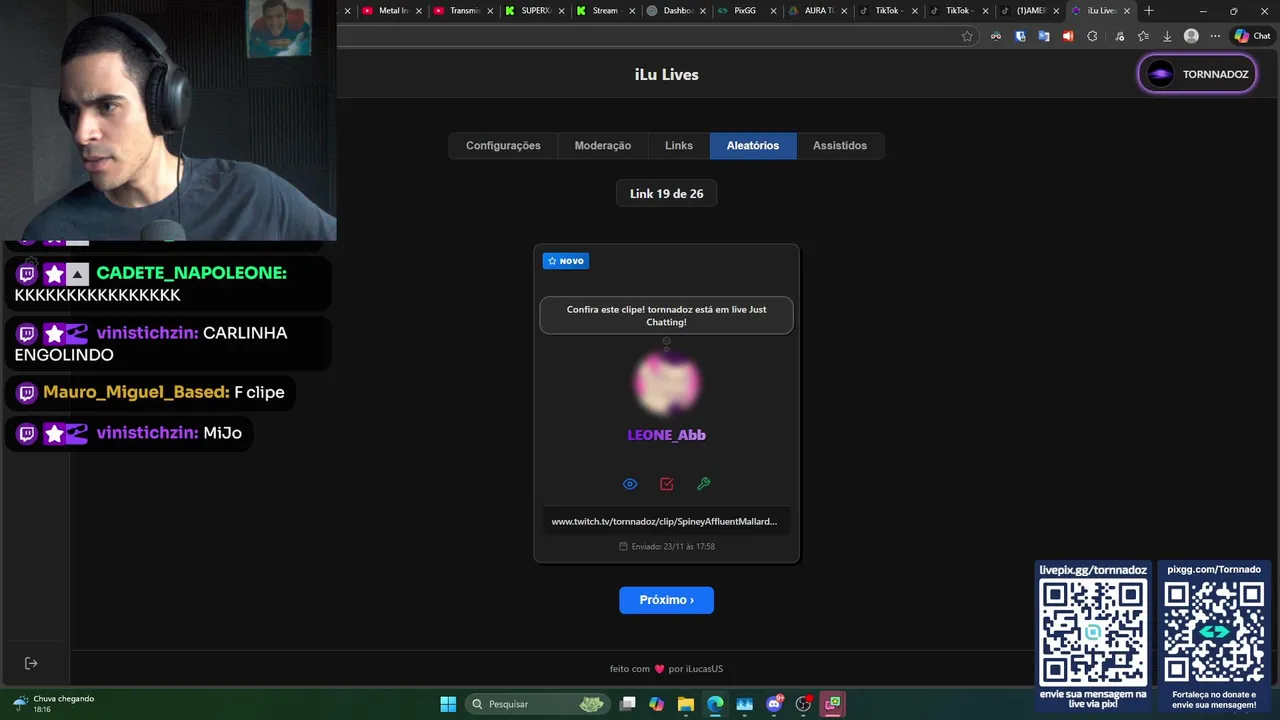This screenshot has height=720, width=1280.
Task: Open a new browser tab
Action: pyautogui.click(x=1149, y=11)
